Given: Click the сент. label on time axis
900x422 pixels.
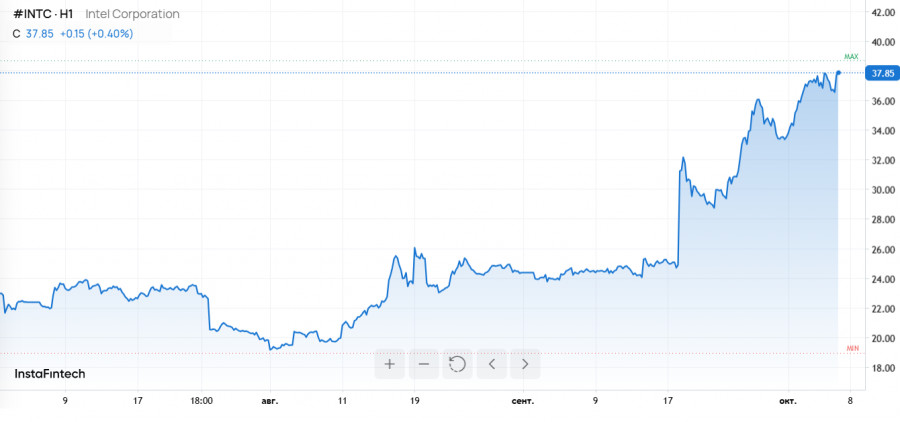Looking at the screenshot, I should (522, 401).
